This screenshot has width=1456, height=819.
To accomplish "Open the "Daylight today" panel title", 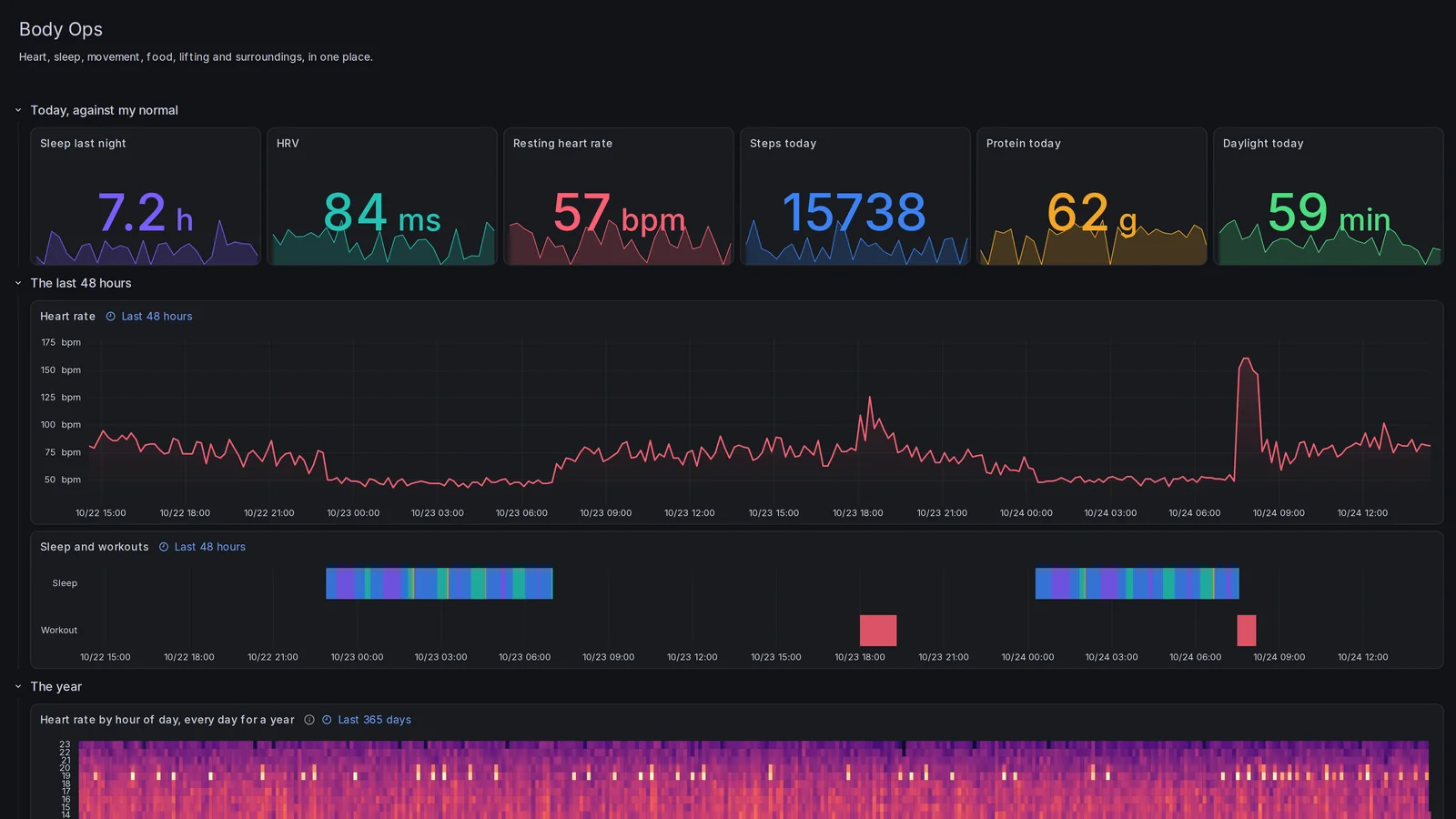I will tap(1263, 144).
